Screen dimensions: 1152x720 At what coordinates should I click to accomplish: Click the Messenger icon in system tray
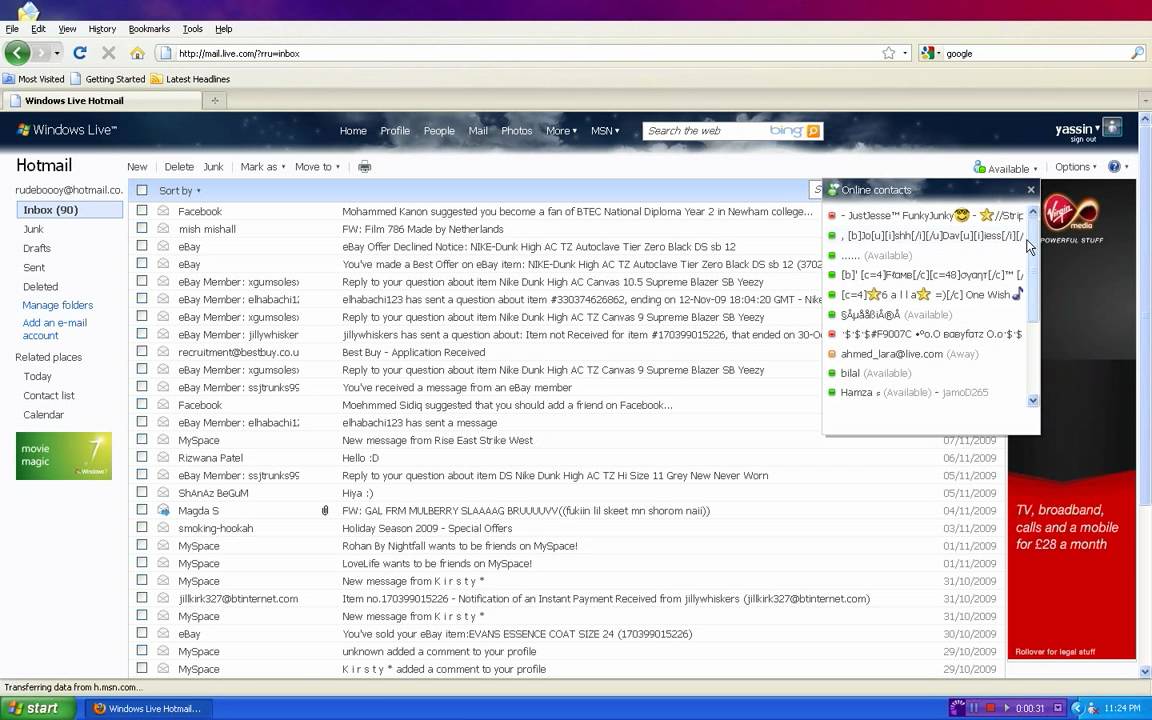point(1092,708)
